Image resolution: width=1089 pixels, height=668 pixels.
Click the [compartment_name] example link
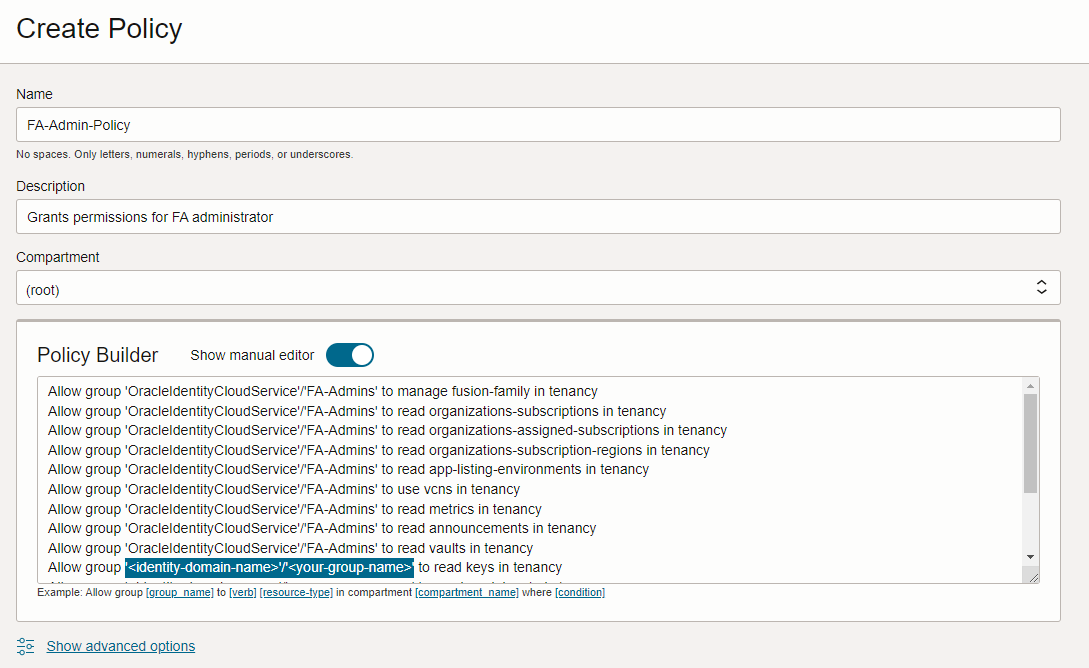pyautogui.click(x=466, y=592)
